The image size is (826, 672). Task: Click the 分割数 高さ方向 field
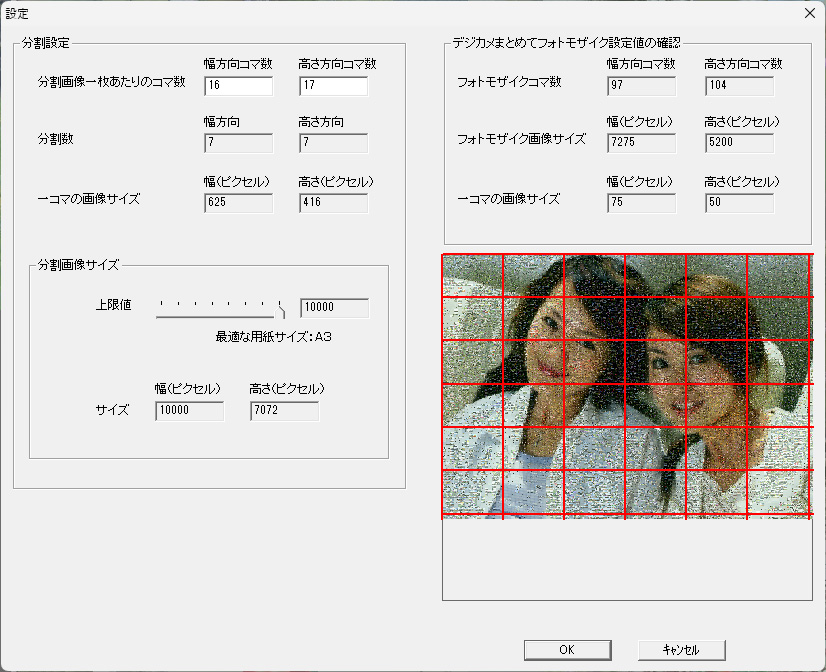[333, 144]
